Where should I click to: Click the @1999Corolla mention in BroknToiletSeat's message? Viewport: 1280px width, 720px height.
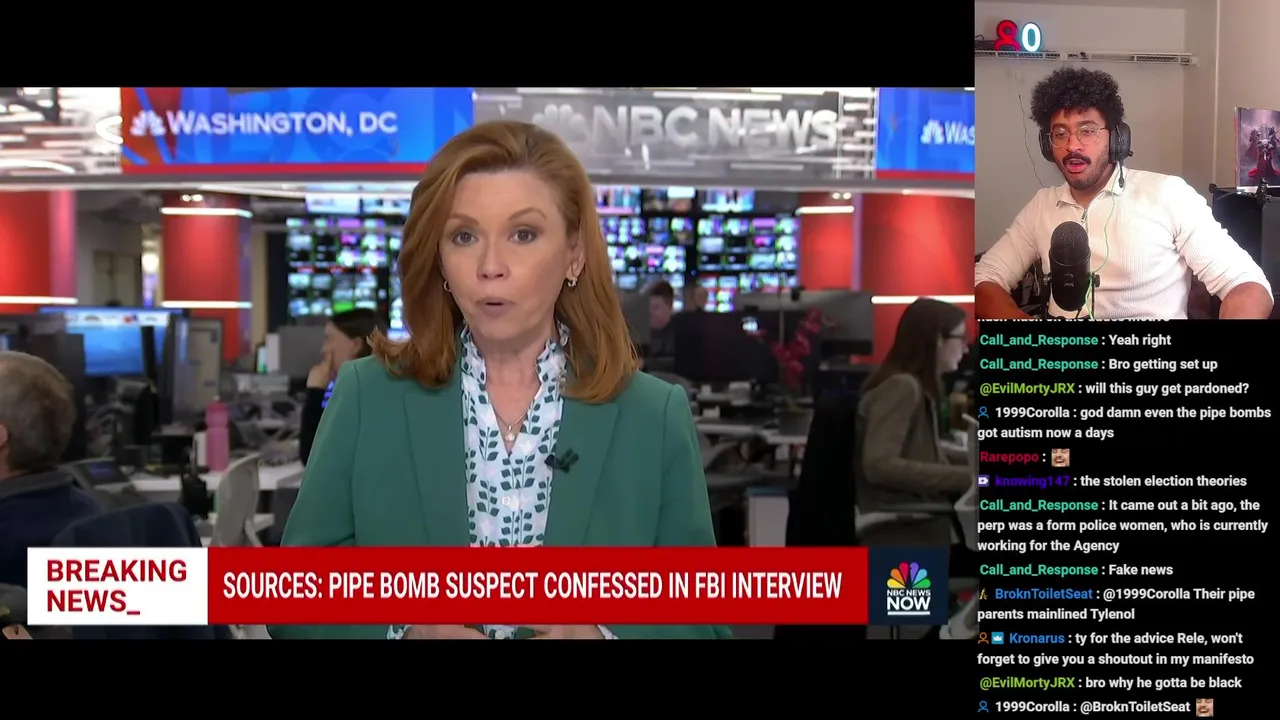[1146, 594]
